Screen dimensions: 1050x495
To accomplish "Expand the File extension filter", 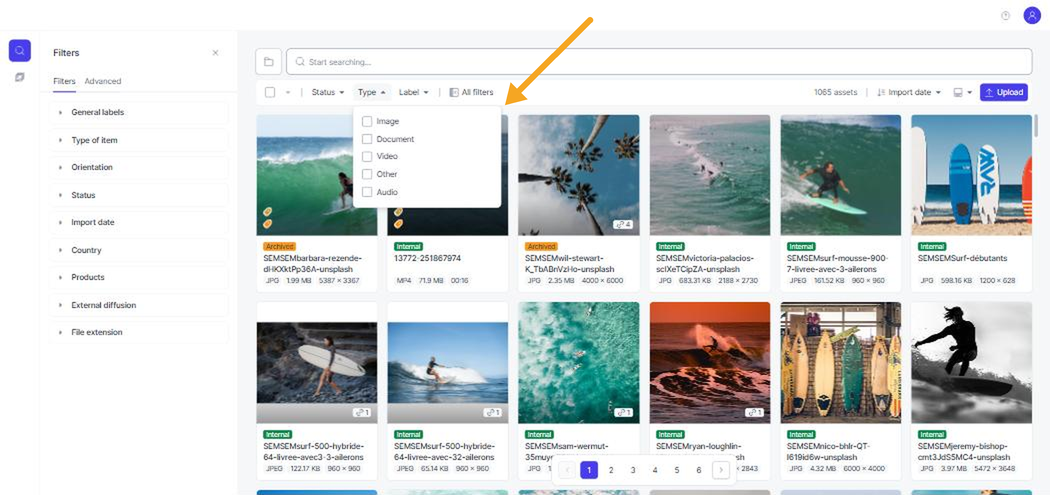I will tap(139, 332).
